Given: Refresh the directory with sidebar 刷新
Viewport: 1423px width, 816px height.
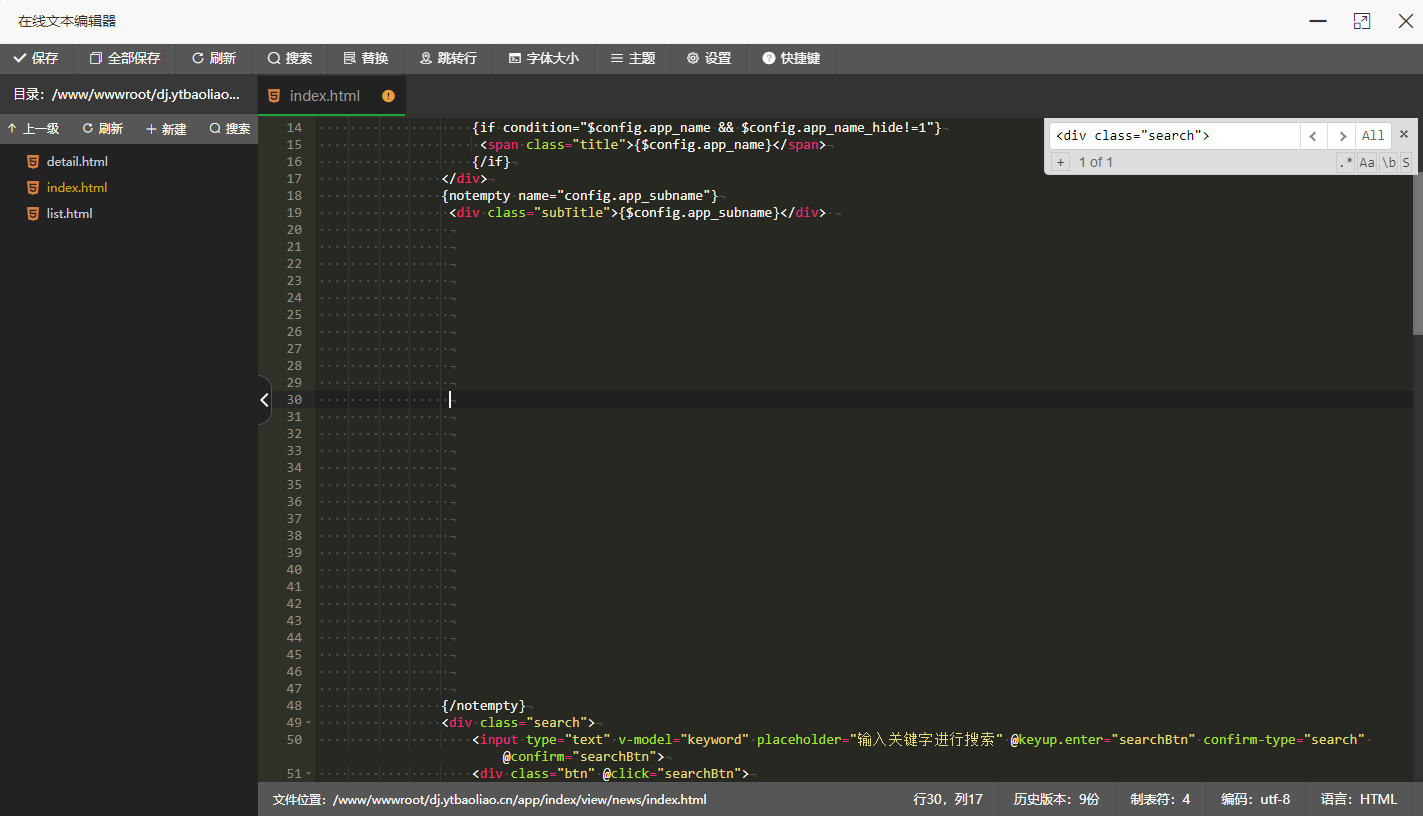Looking at the screenshot, I should (x=102, y=128).
